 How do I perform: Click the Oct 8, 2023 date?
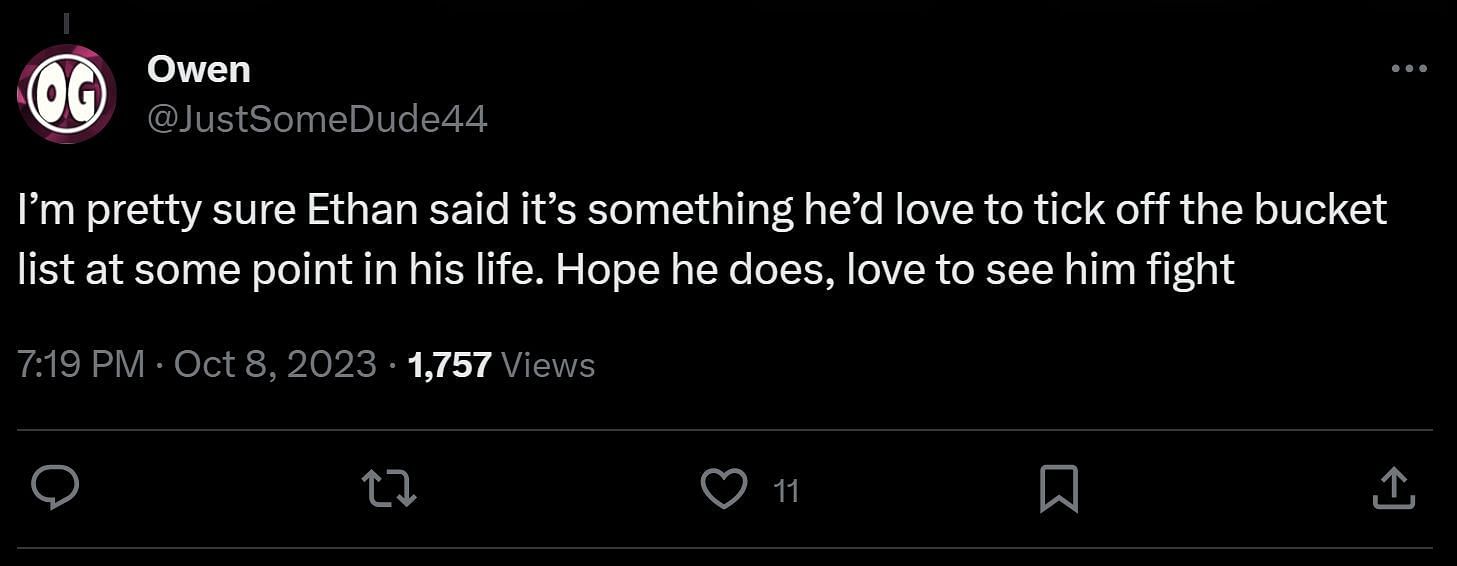coord(275,364)
